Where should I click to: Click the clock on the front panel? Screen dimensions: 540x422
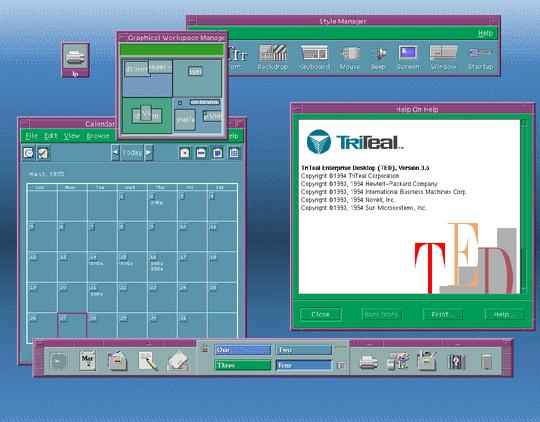tap(58, 362)
